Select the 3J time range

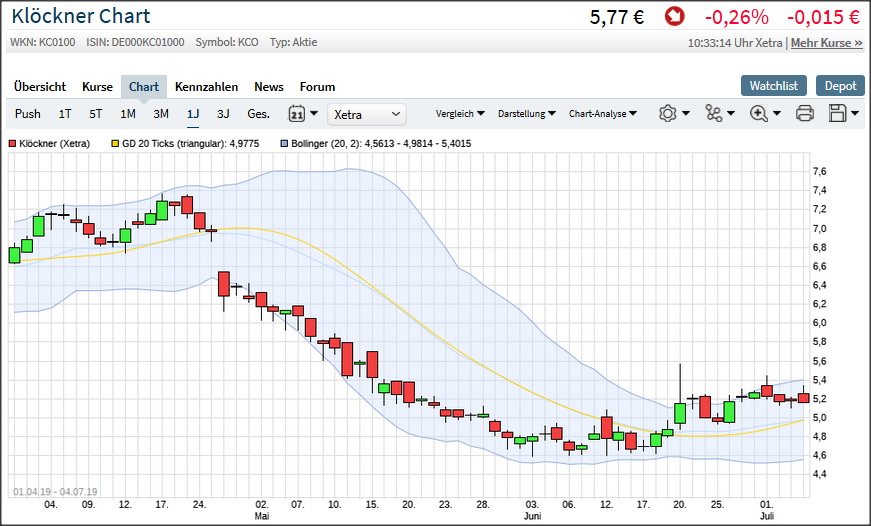pos(223,114)
